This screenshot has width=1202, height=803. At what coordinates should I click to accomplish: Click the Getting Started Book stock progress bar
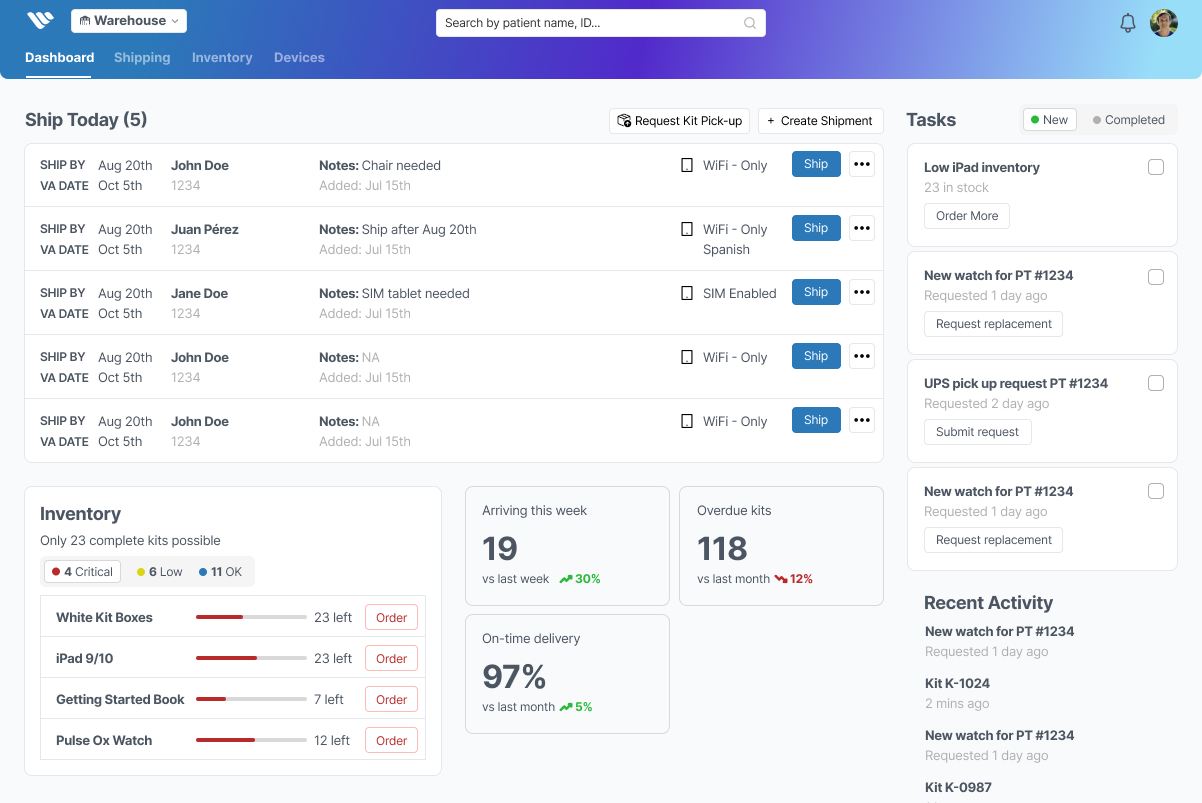250,698
